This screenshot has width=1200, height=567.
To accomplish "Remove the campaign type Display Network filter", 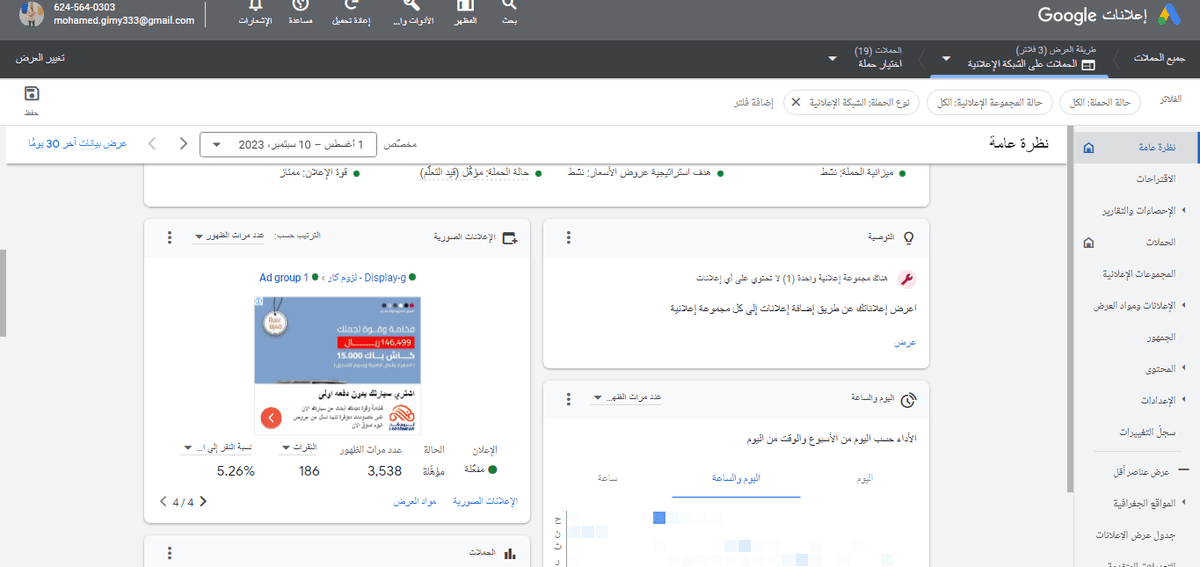I will [x=795, y=102].
